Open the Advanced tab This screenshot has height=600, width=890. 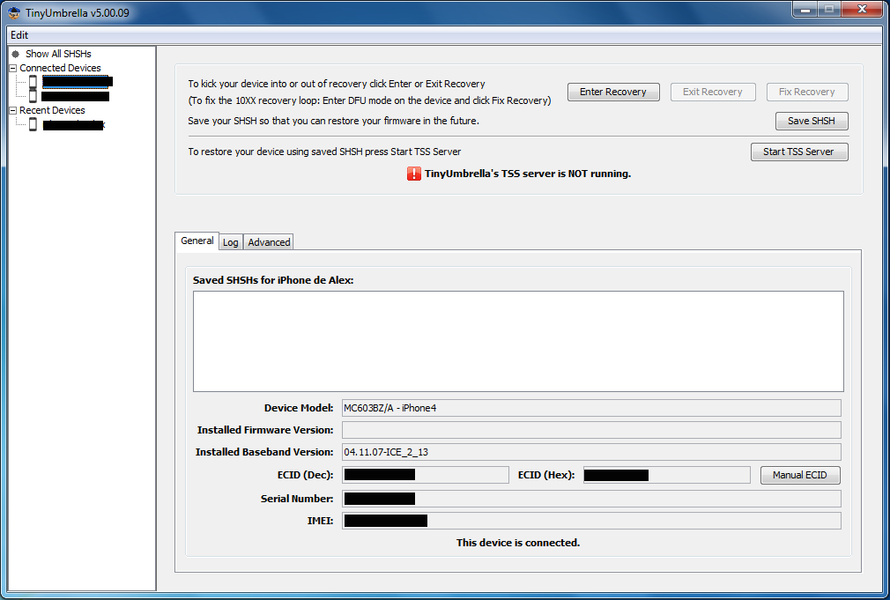click(269, 242)
